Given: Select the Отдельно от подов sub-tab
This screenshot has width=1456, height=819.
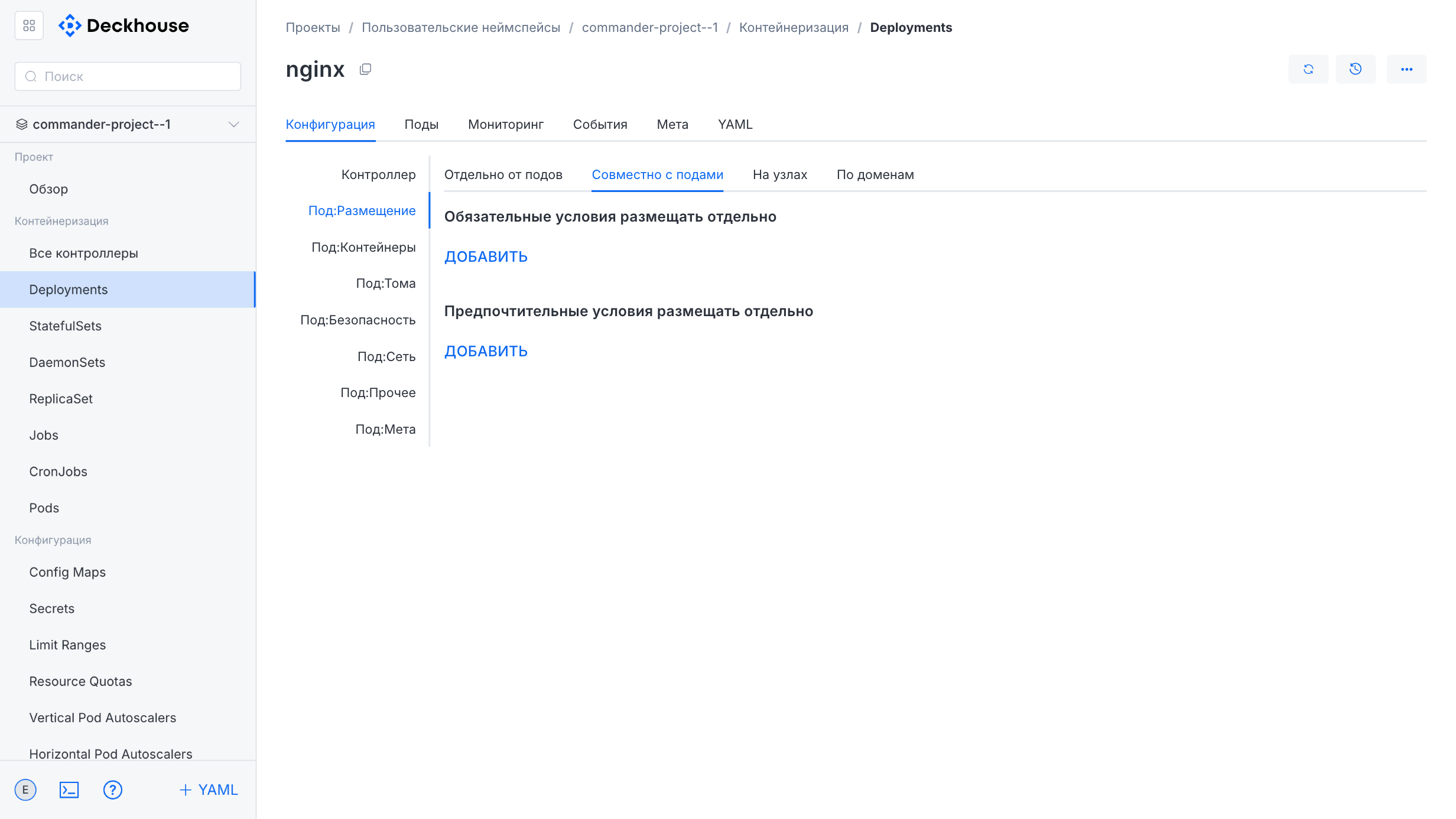Looking at the screenshot, I should 503,174.
